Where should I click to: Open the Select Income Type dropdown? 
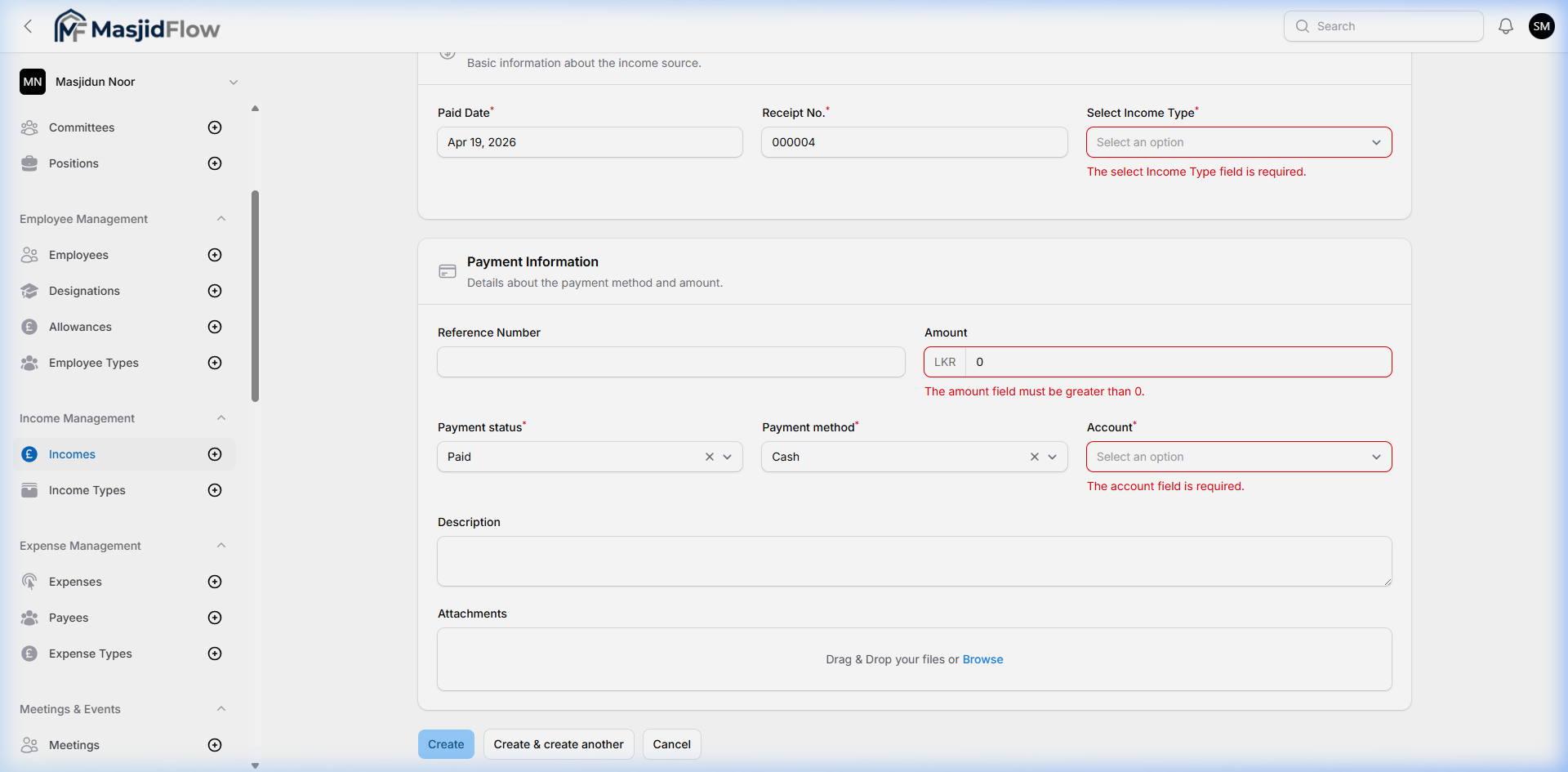click(x=1238, y=142)
